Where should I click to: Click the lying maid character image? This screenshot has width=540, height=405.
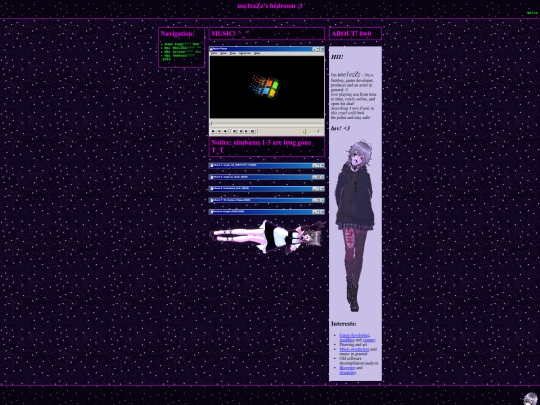click(267, 237)
